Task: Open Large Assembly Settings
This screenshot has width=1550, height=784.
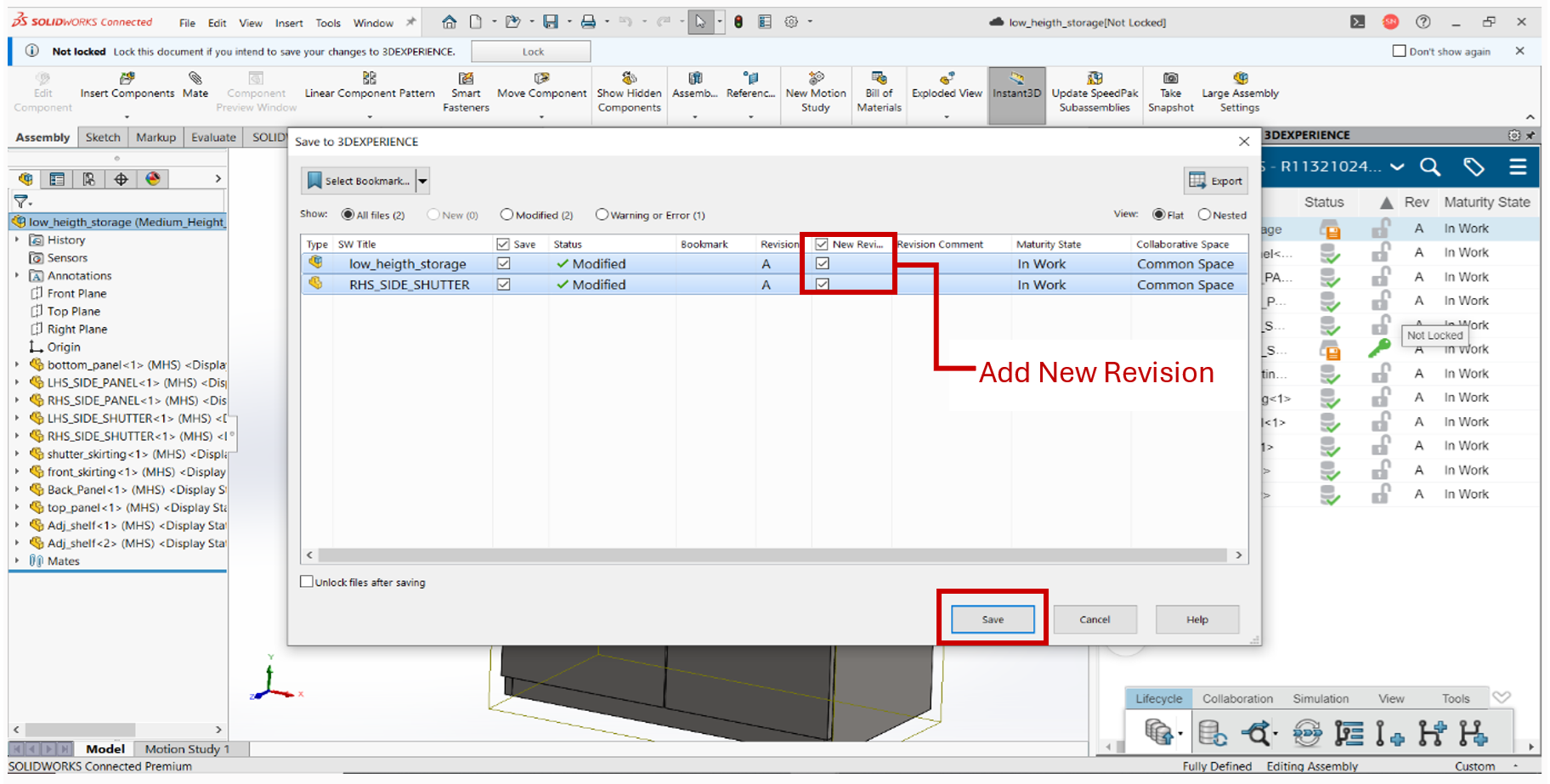Action: [1240, 79]
